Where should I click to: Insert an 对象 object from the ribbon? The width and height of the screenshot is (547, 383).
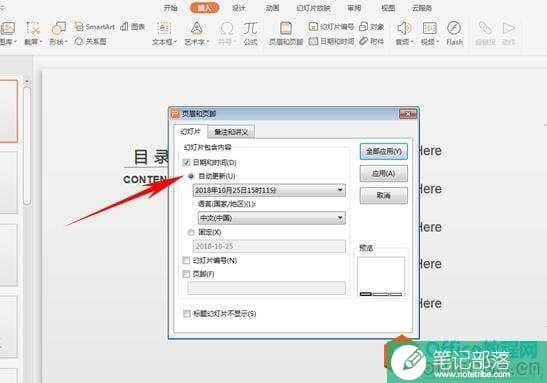click(372, 27)
